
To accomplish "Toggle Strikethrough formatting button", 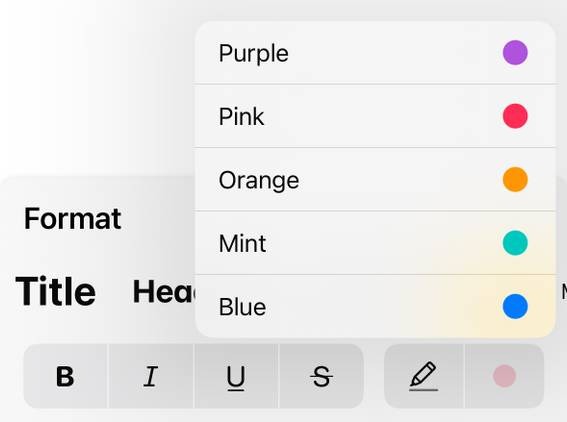I will [x=321, y=376].
